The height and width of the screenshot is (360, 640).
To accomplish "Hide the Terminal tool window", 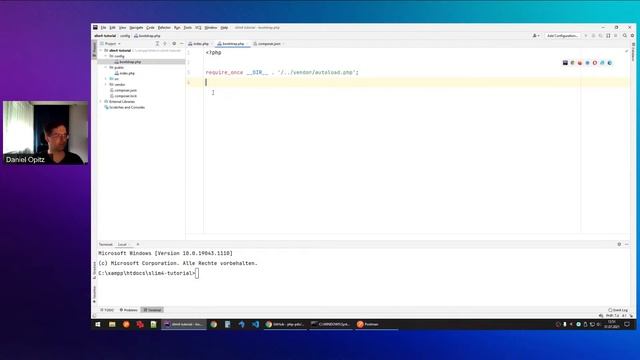I will tap(627, 244).
